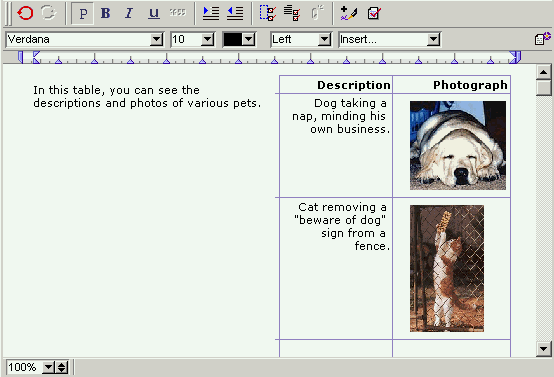Open the font size 10 dropdown

pyautogui.click(x=208, y=39)
